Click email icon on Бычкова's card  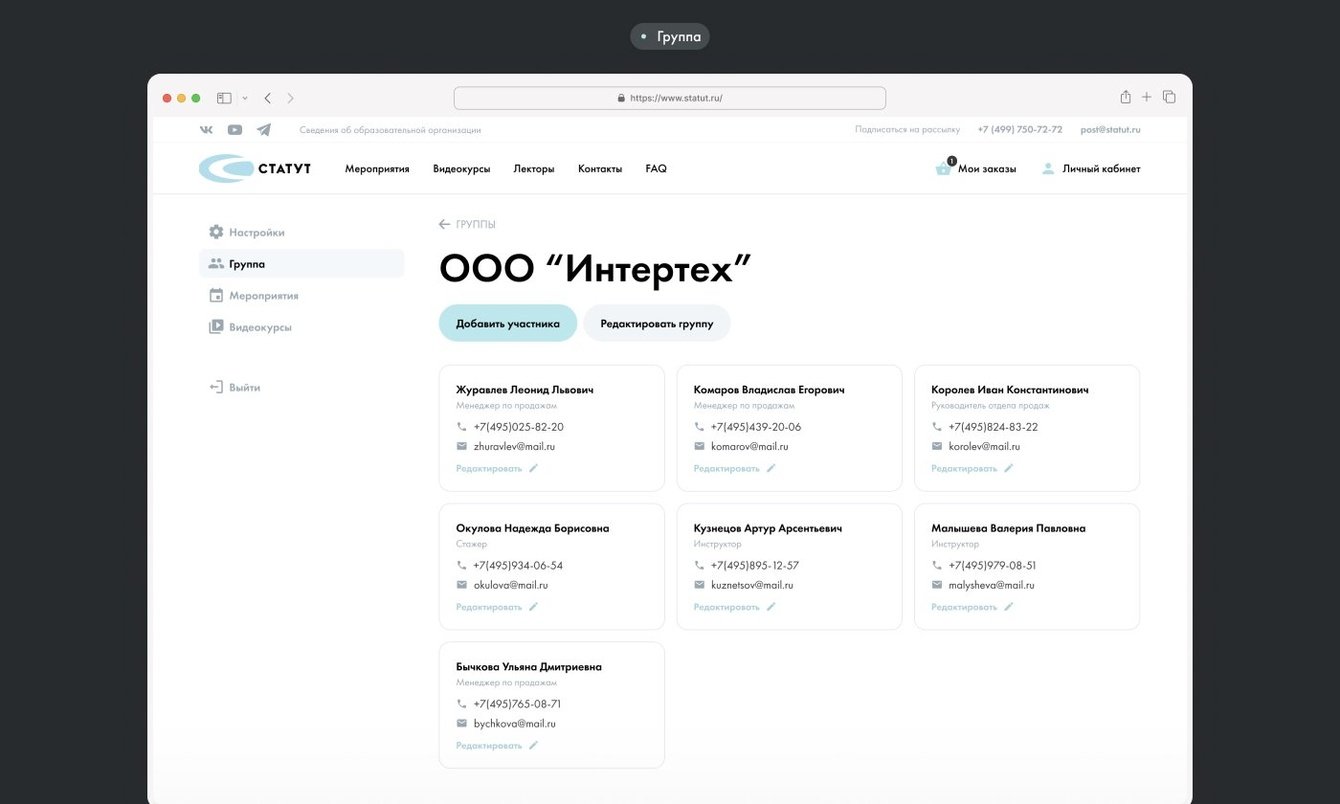[x=462, y=723]
